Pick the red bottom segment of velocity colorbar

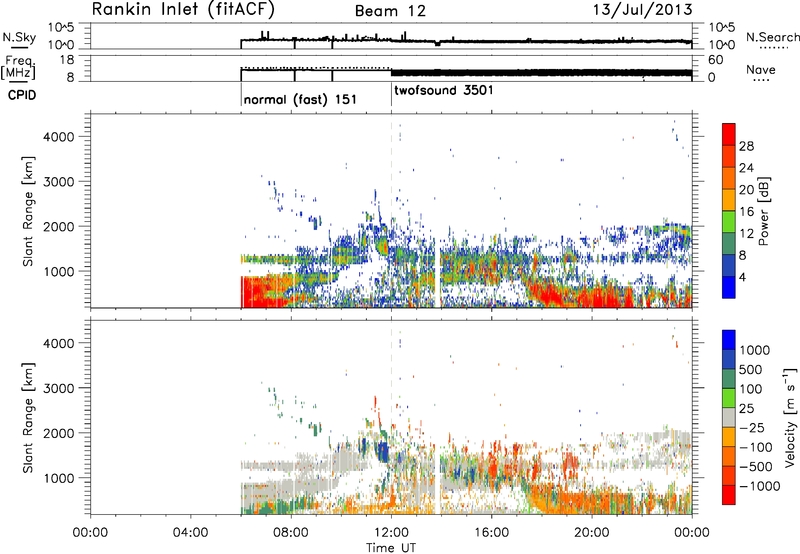point(729,495)
